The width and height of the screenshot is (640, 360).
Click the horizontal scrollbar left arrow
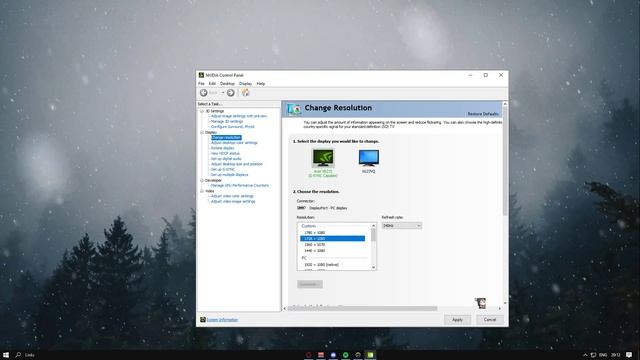pyautogui.click(x=285, y=309)
